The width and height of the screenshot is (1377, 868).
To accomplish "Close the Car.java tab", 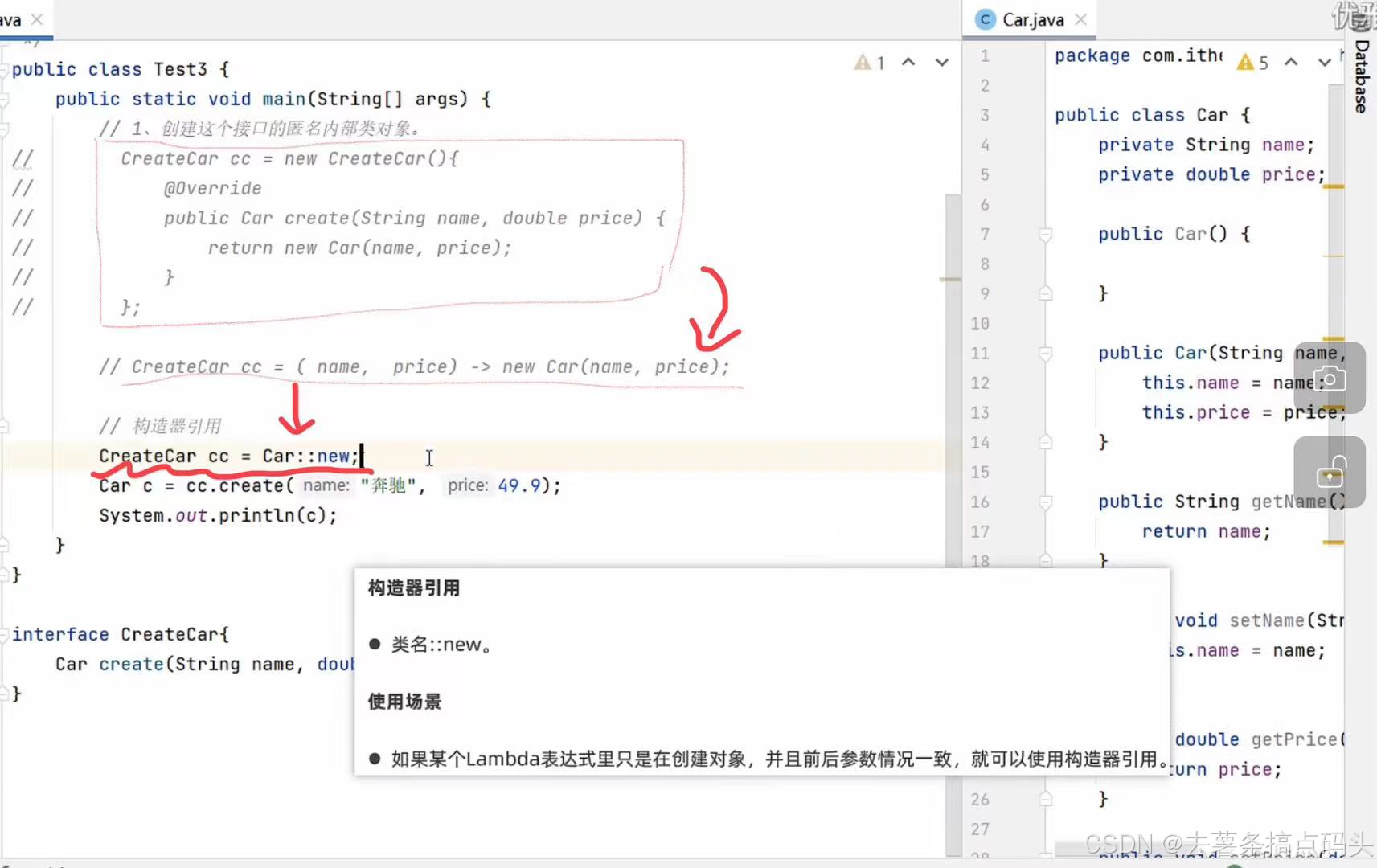I will tap(1081, 20).
